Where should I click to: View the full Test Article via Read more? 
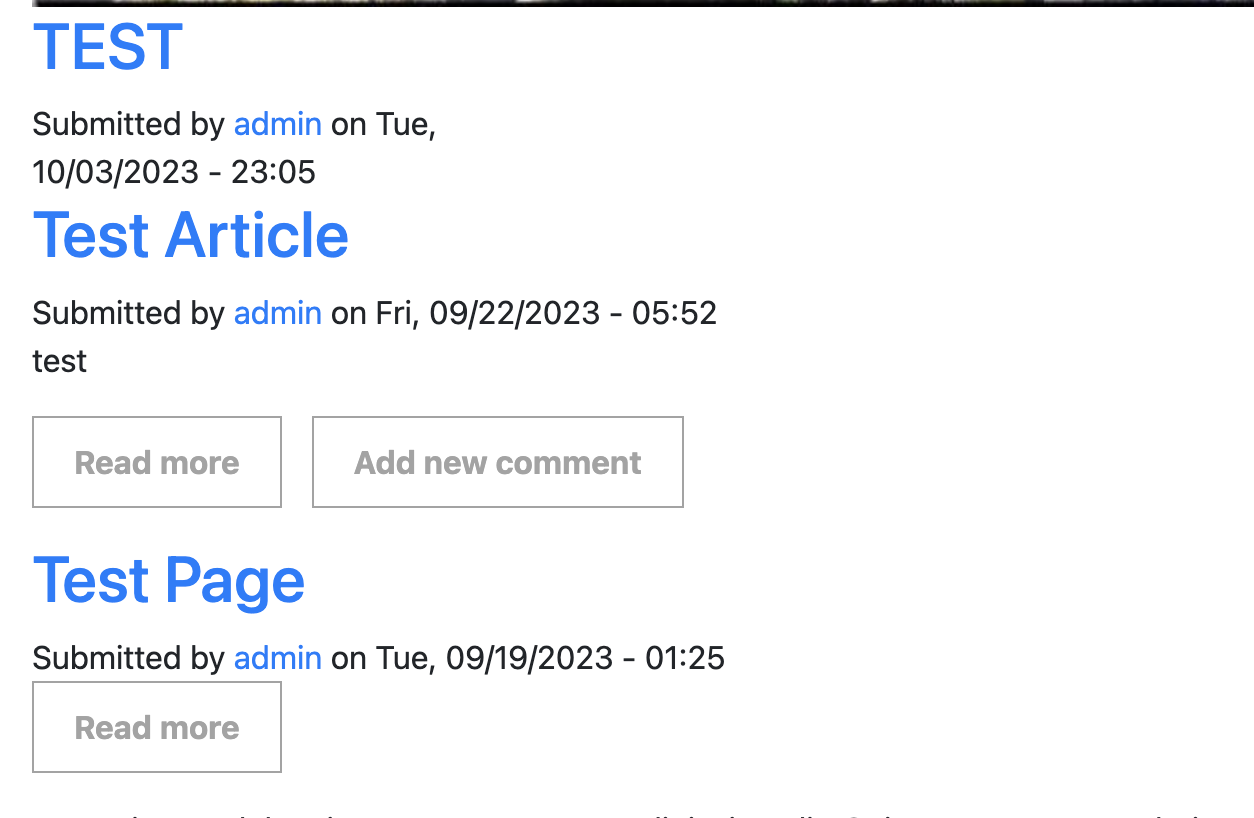coord(156,461)
